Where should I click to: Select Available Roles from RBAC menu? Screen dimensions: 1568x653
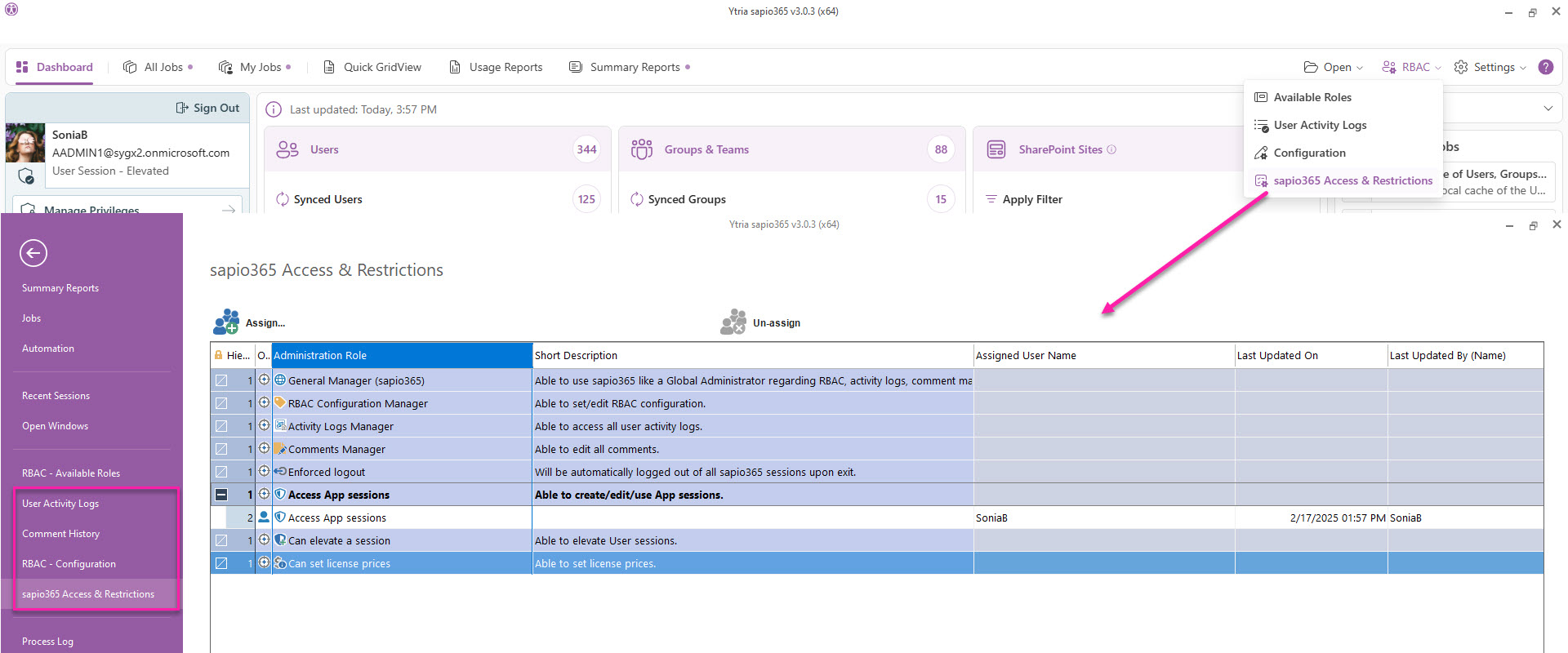pyautogui.click(x=1312, y=97)
